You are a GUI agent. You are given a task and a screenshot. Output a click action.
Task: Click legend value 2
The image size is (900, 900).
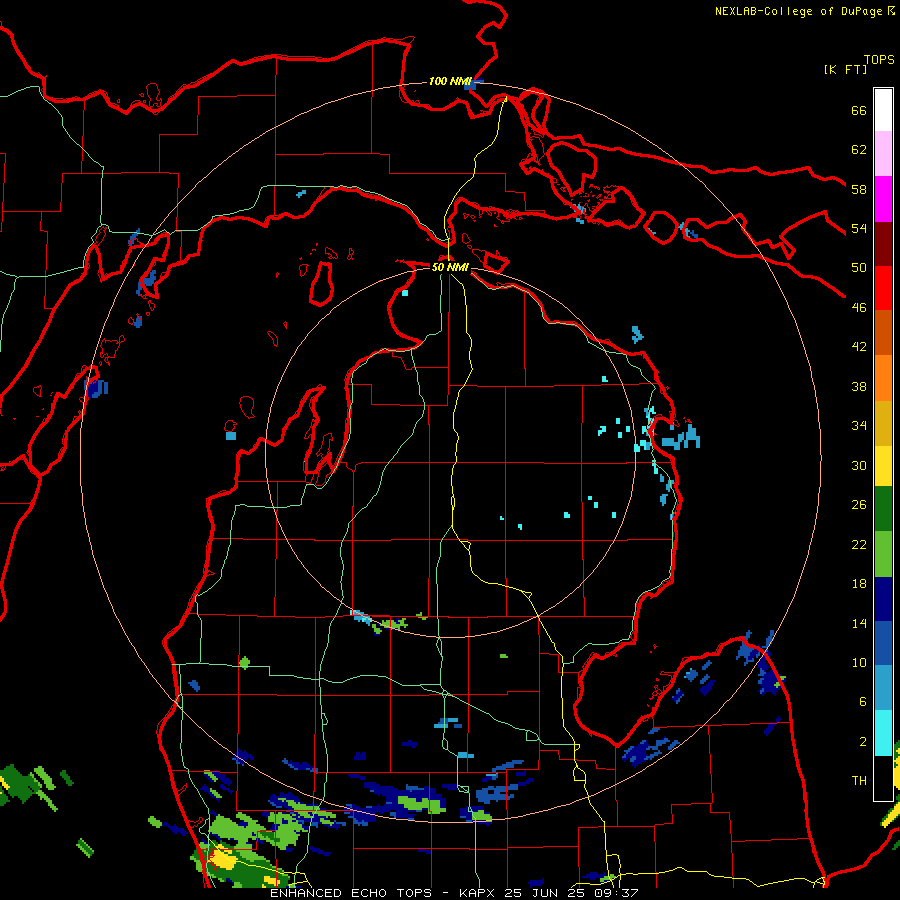click(862, 742)
